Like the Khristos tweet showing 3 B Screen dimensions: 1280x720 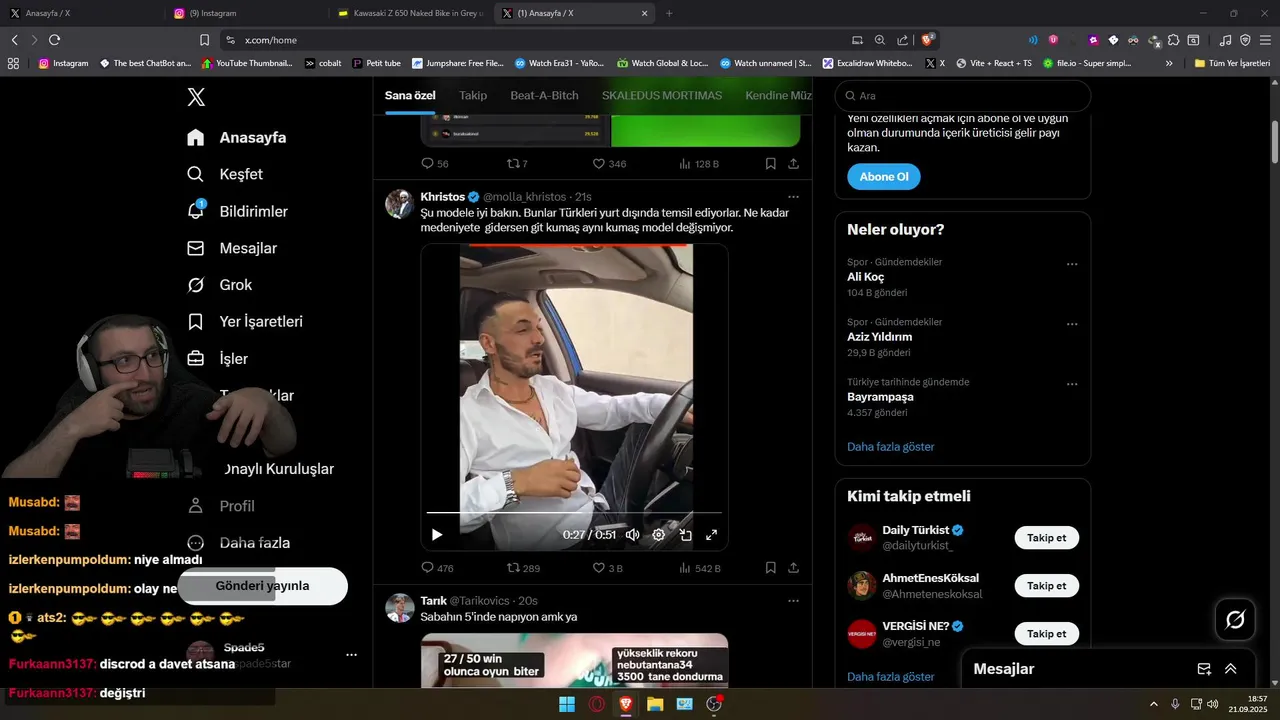tap(607, 568)
